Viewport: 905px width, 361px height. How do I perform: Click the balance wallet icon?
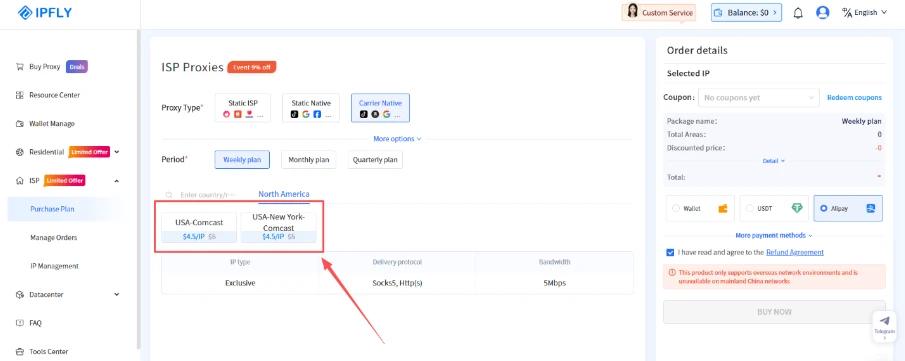719,13
